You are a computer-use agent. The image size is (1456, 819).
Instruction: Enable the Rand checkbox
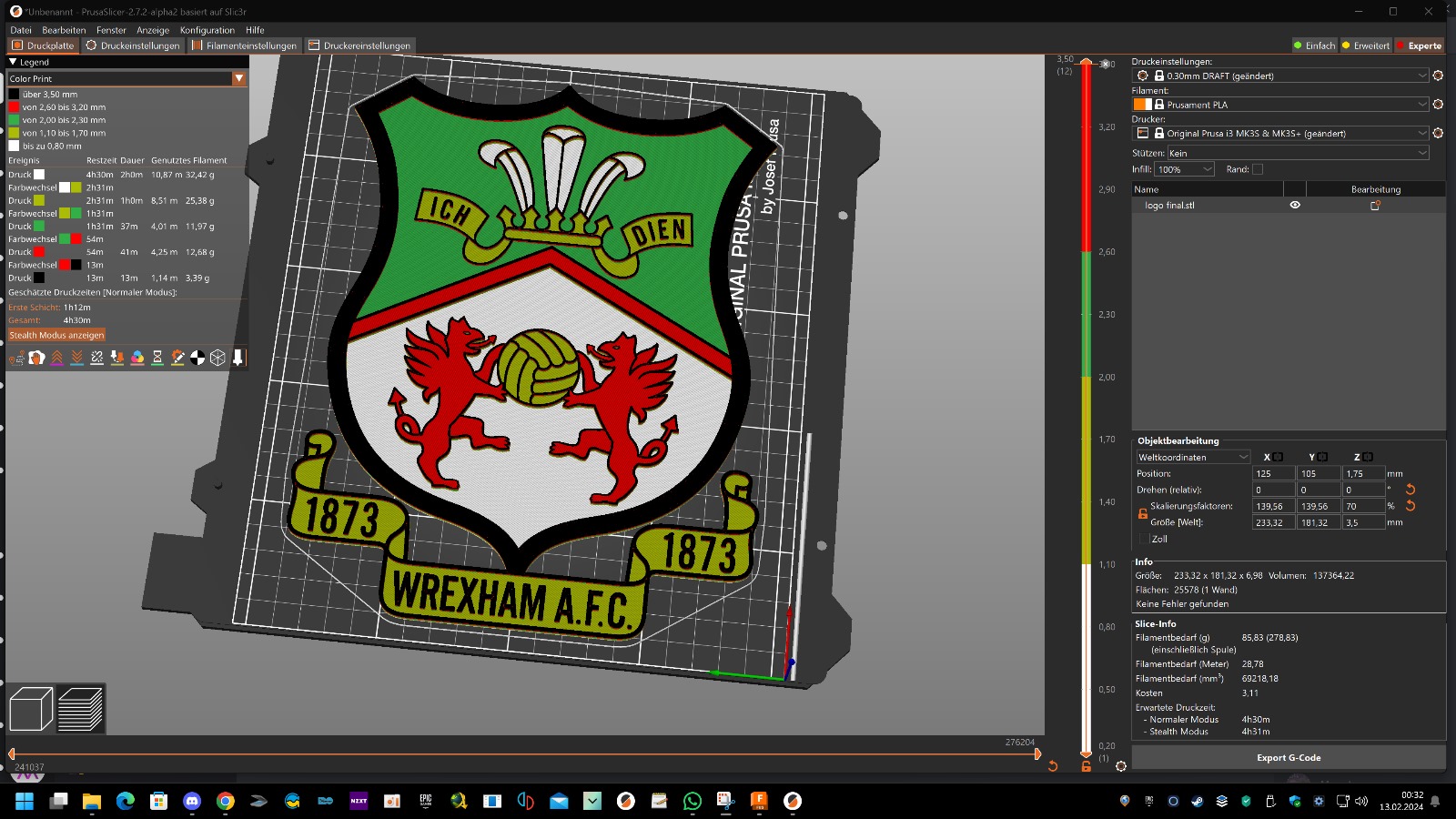coord(1258,169)
